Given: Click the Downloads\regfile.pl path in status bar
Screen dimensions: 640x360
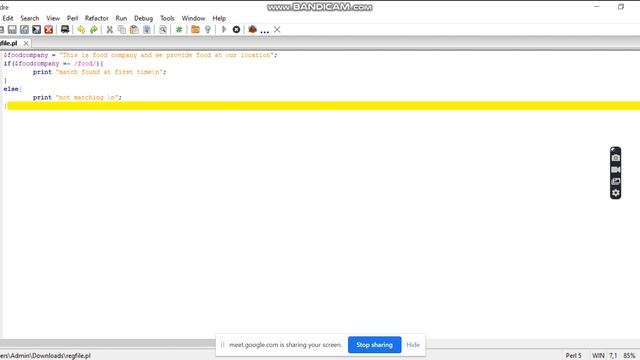Looking at the screenshot, I should point(45,356).
